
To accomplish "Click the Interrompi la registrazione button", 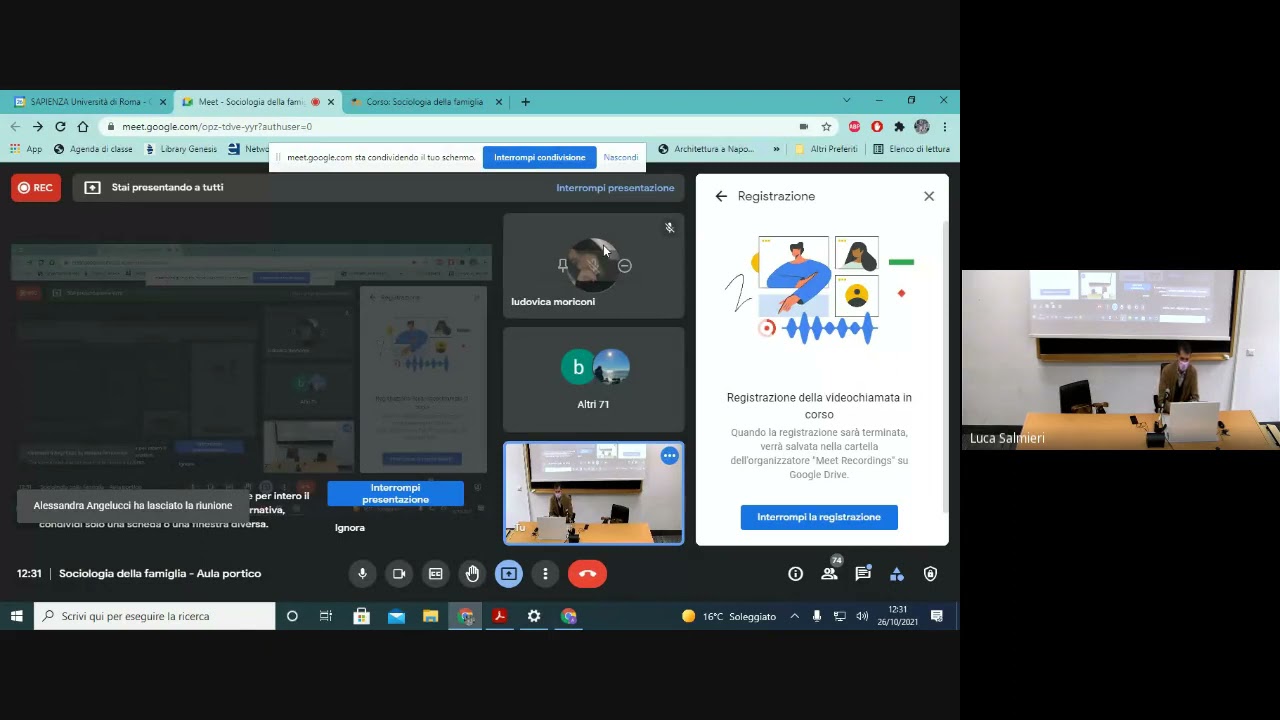I will click(x=819, y=517).
